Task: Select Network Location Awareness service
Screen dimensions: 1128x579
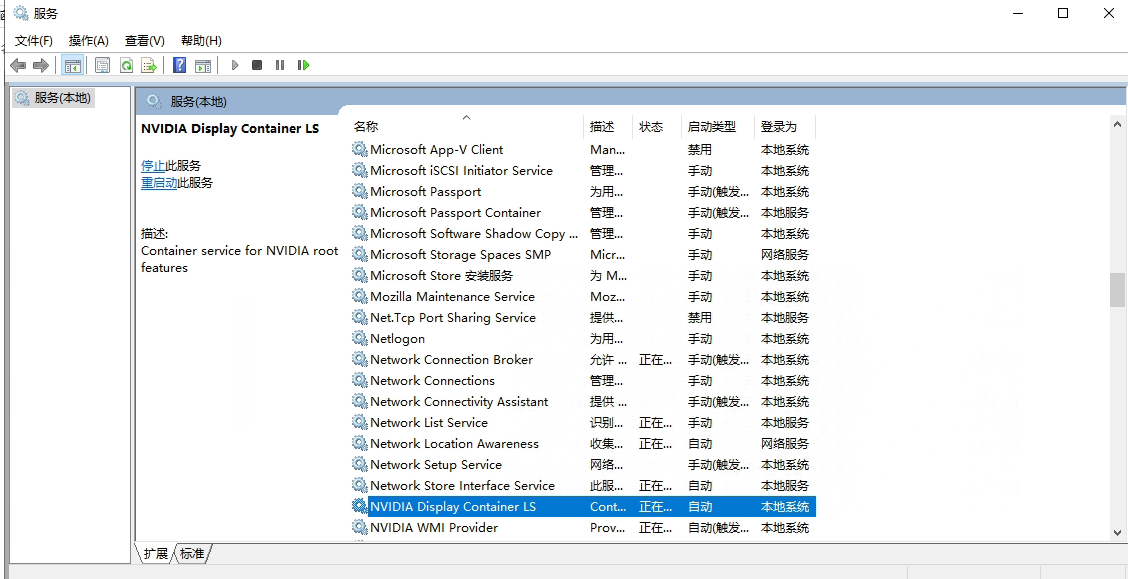Action: [x=583, y=443]
